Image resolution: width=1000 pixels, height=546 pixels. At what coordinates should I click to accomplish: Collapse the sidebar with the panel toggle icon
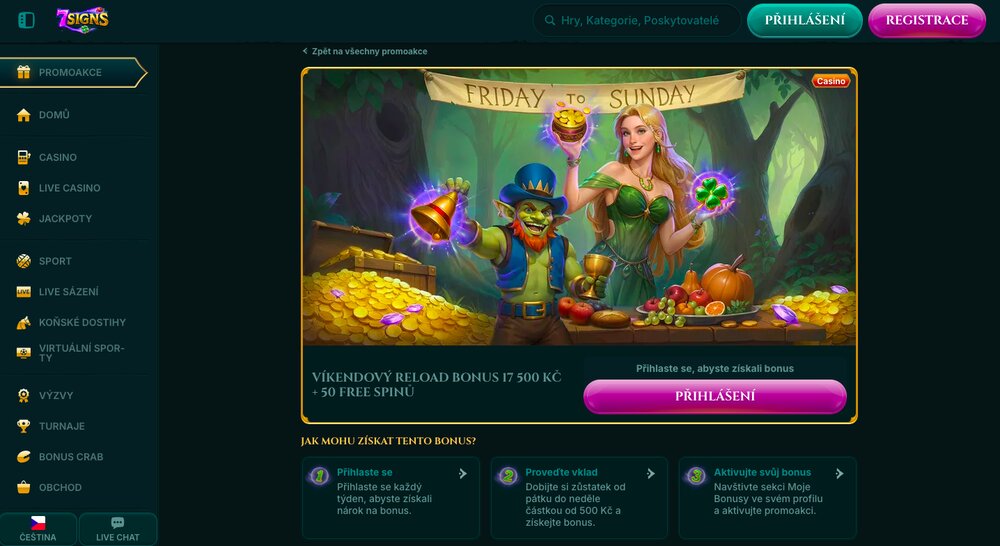point(26,20)
